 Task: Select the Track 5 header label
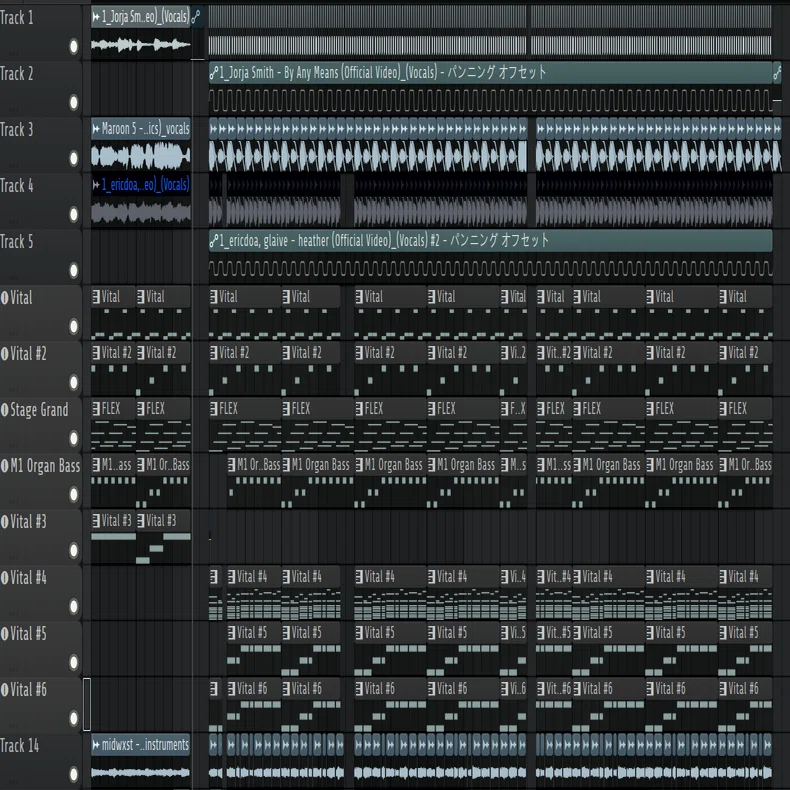(x=17, y=241)
